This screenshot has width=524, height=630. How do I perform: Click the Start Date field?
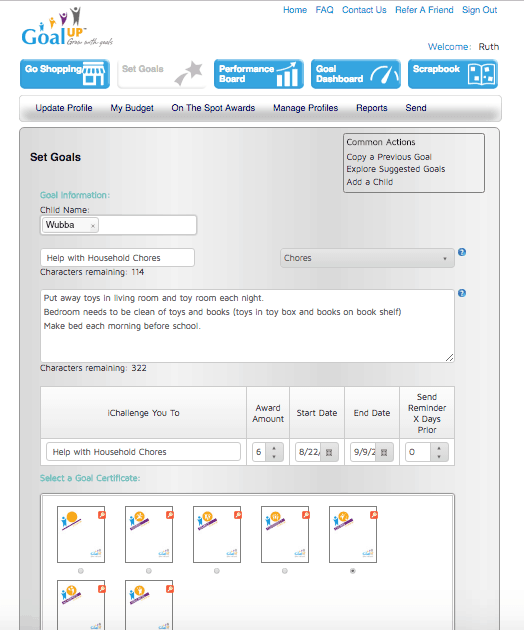[x=309, y=452]
